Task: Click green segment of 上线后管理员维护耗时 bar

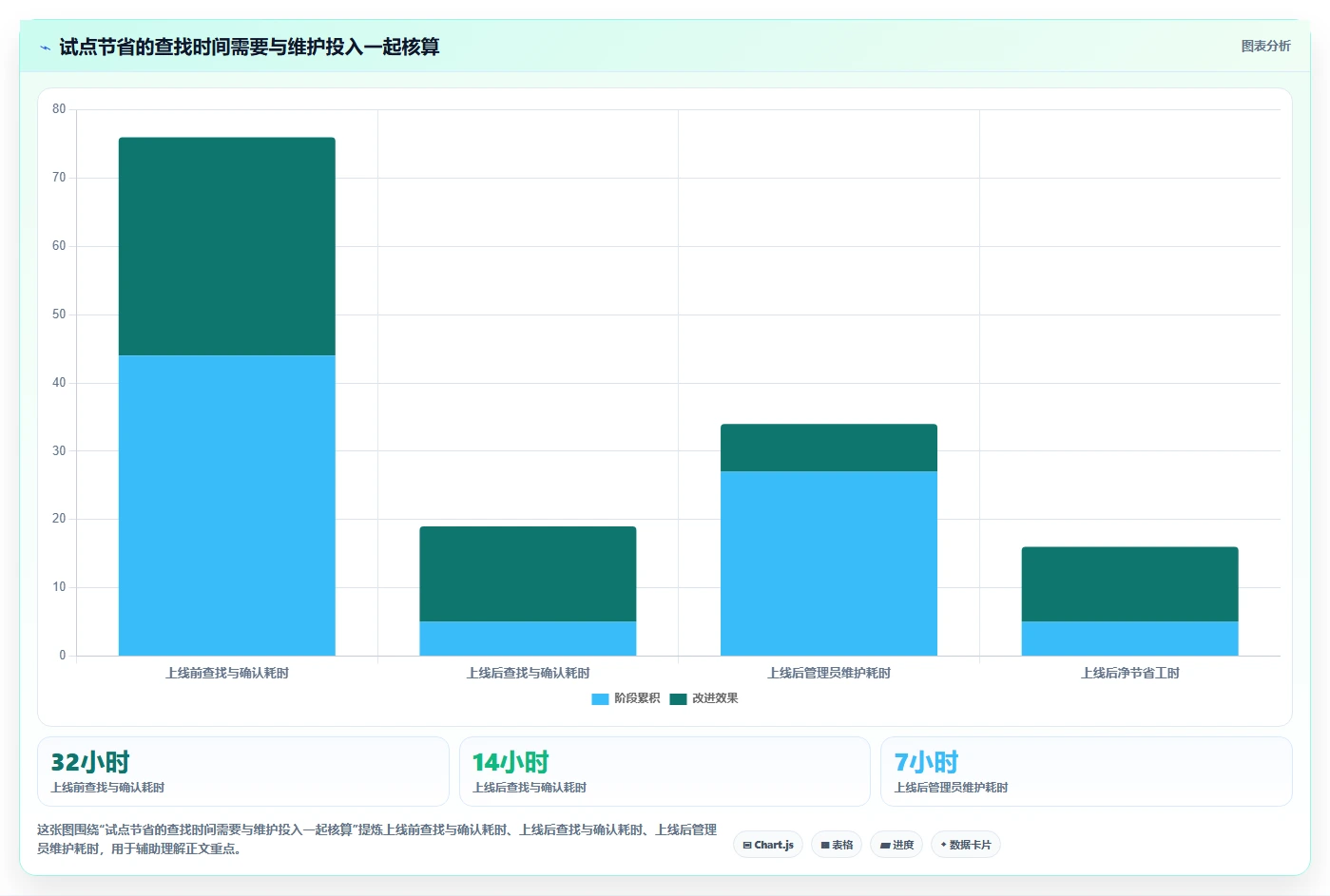Action: [829, 448]
